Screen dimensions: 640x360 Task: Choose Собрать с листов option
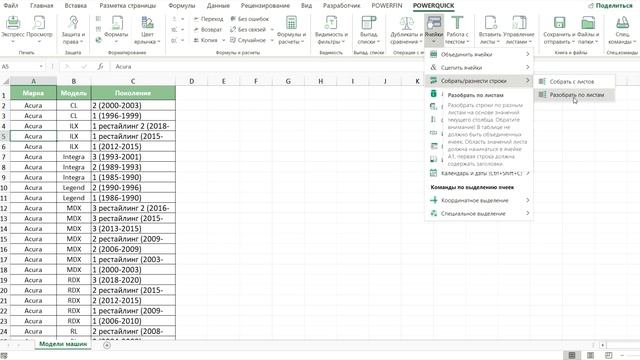click(x=575, y=82)
